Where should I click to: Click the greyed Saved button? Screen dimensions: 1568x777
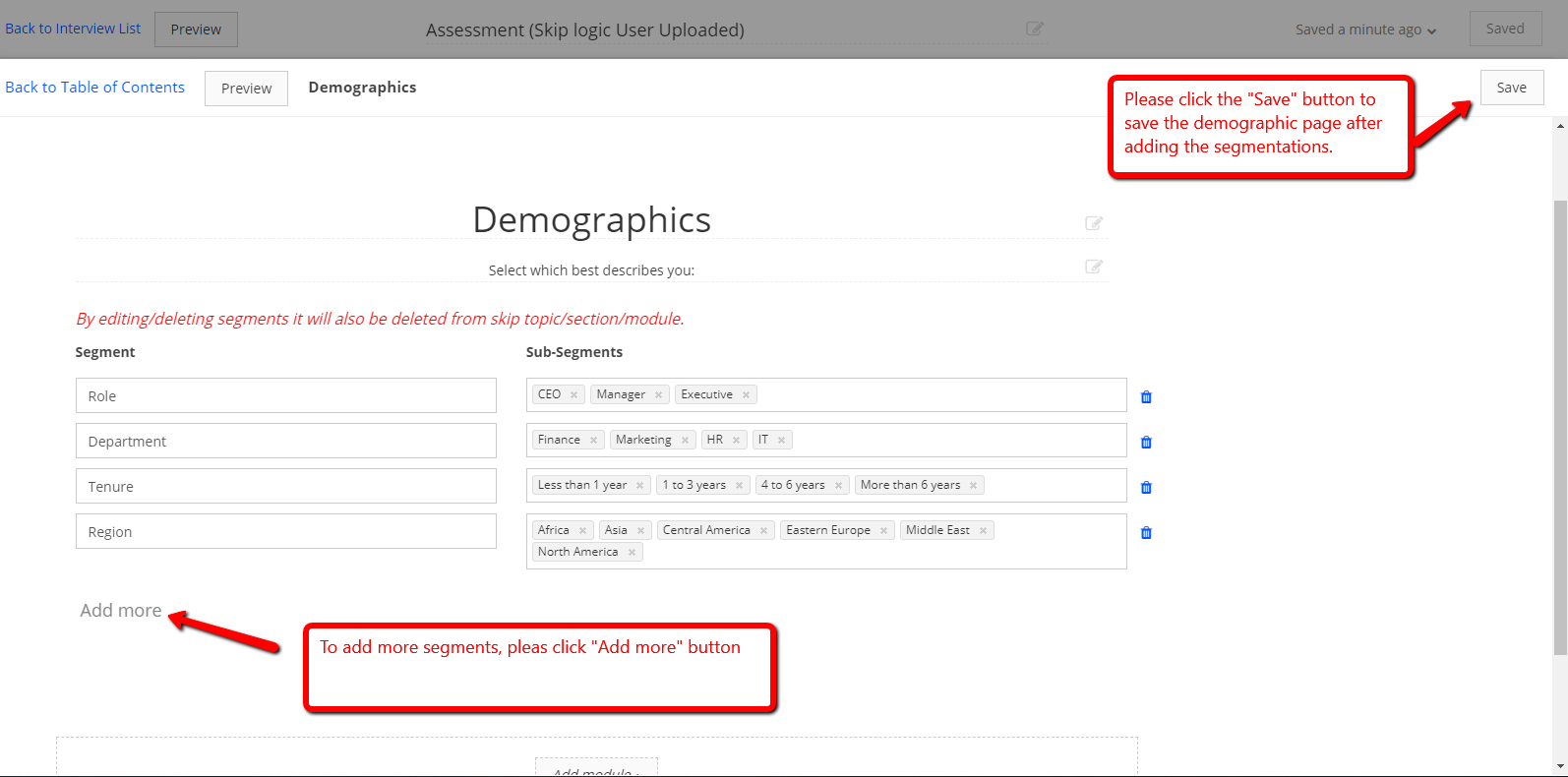click(1505, 29)
